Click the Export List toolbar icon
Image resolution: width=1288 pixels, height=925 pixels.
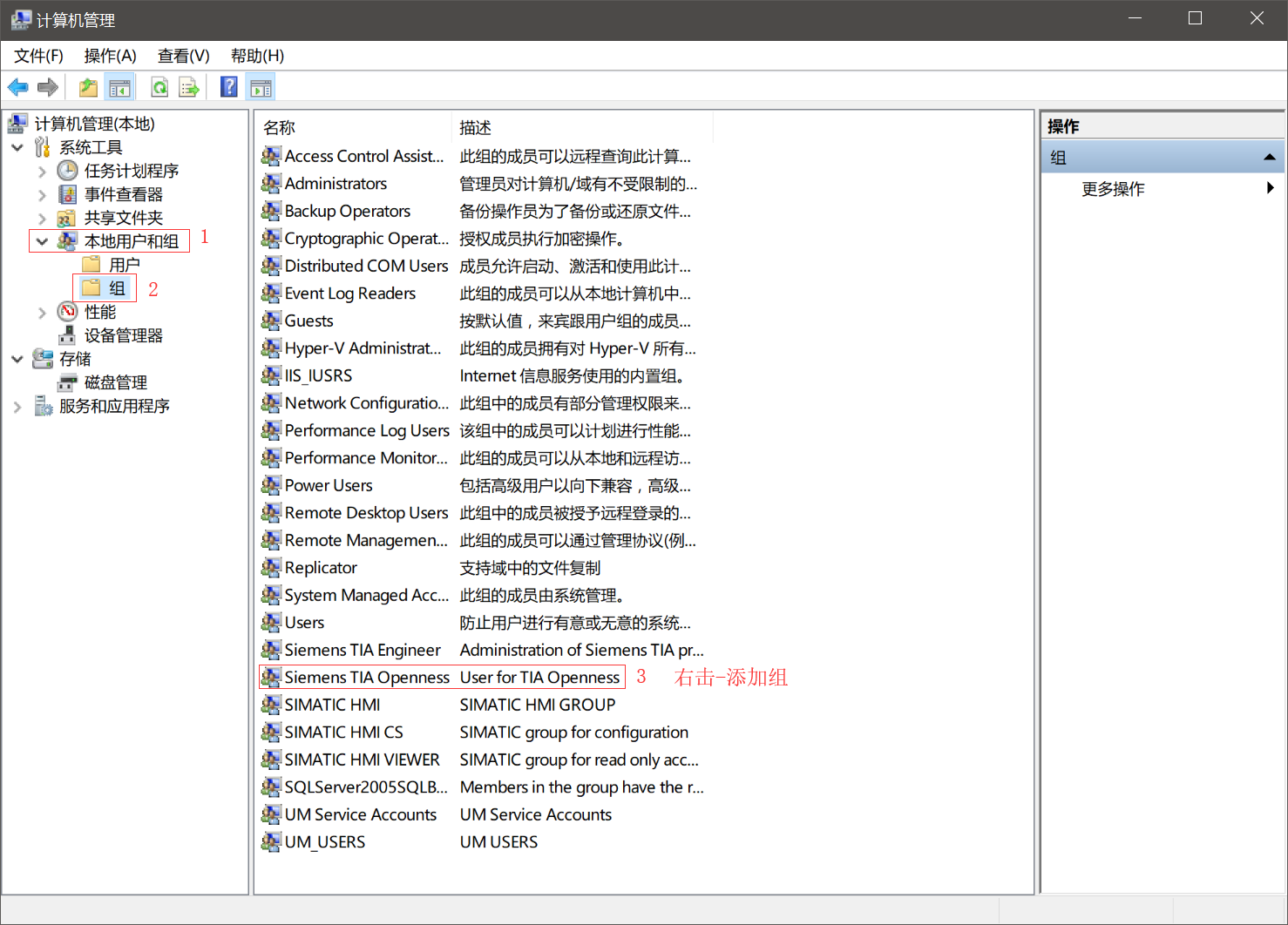pos(189,87)
